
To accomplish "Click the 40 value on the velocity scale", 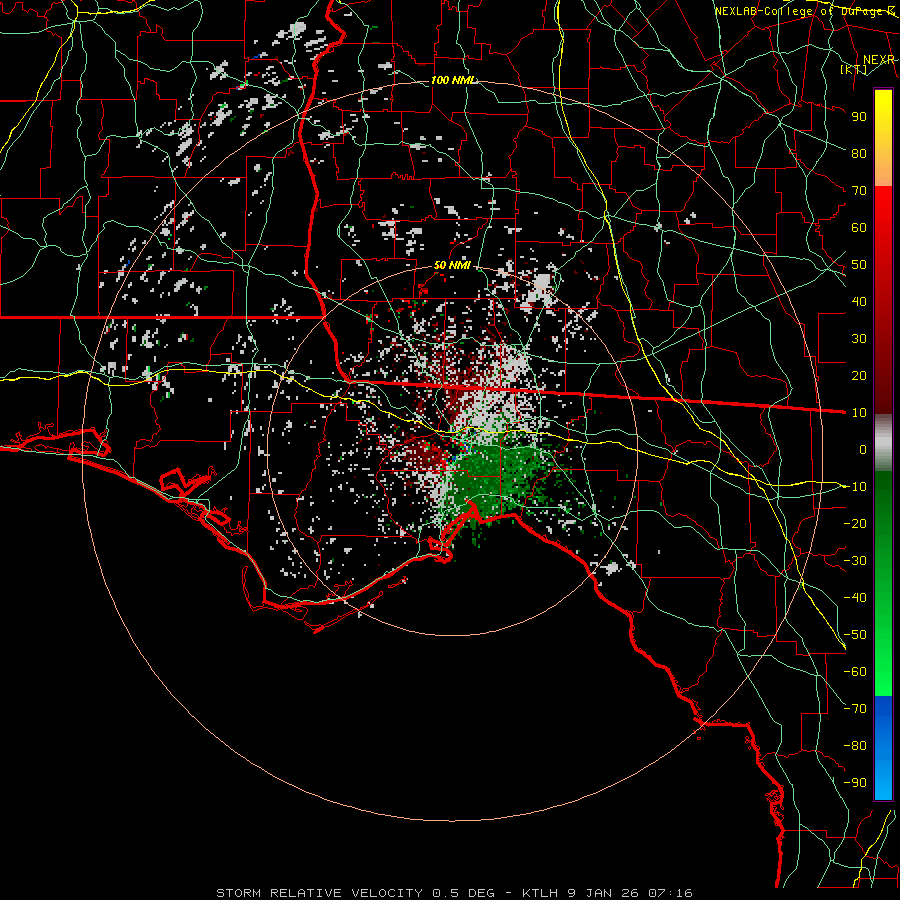I will [x=859, y=301].
